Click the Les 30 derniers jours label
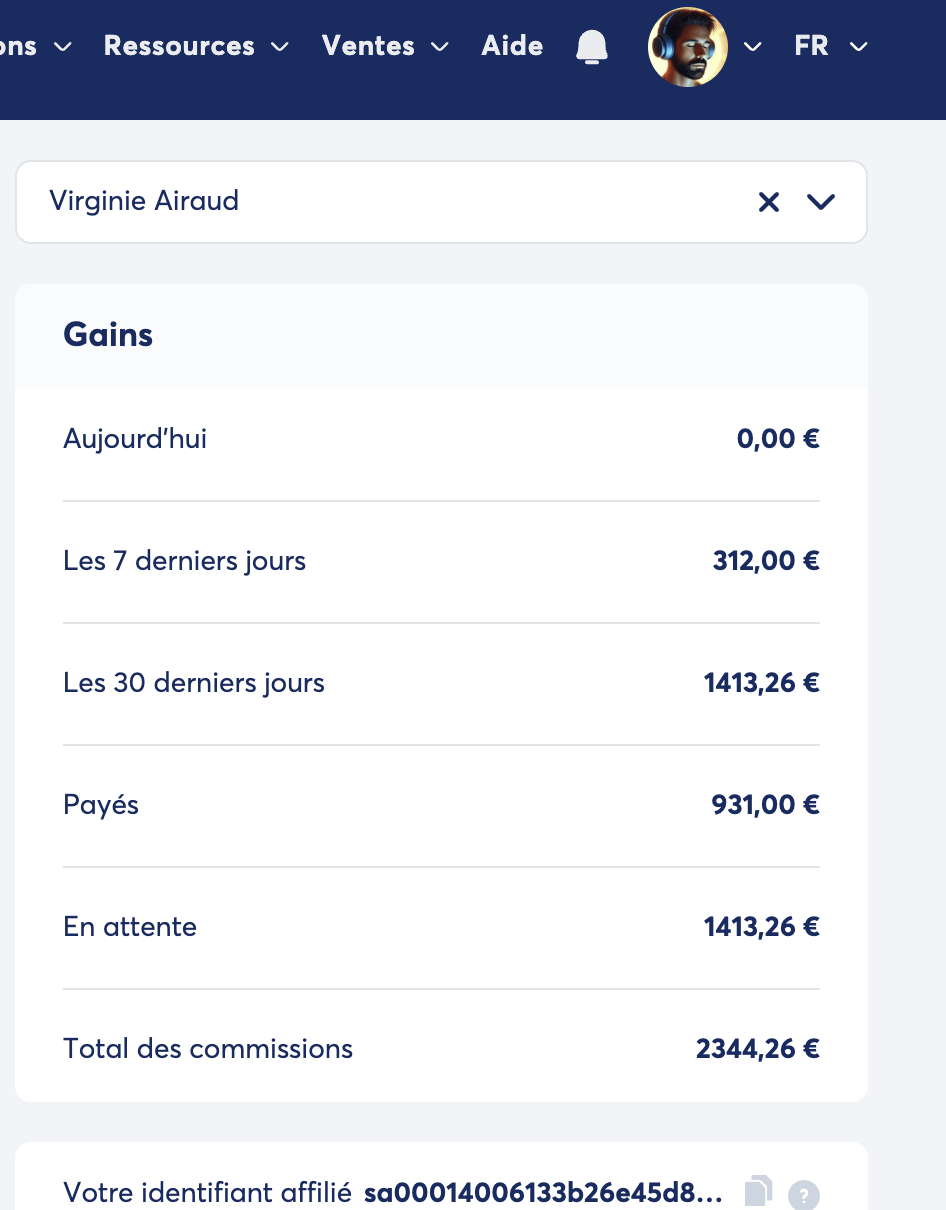Viewport: 946px width, 1210px height. coord(194,683)
